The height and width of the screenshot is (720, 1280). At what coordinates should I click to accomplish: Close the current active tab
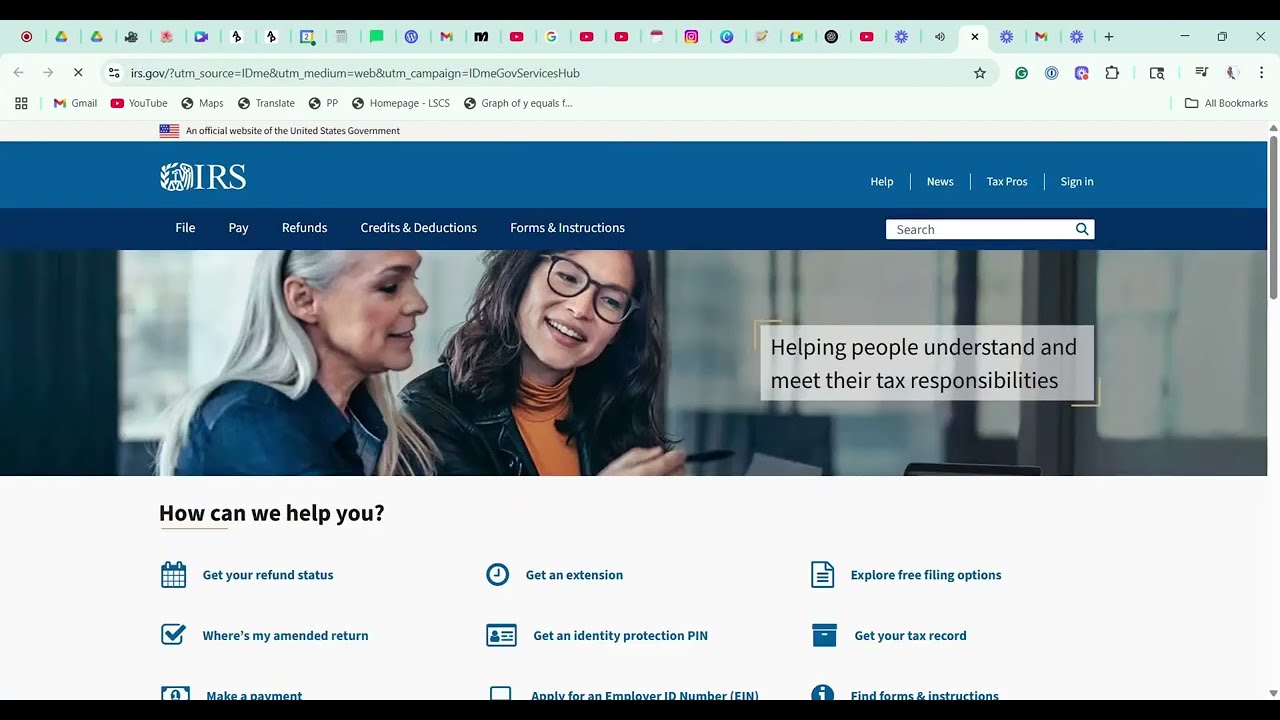click(x=975, y=37)
